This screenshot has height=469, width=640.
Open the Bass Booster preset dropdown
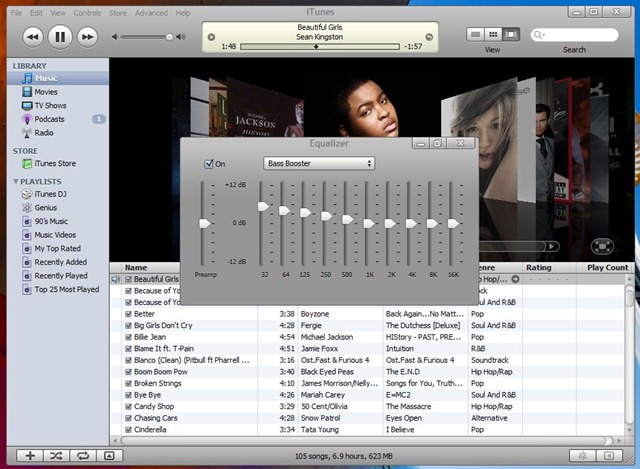(319, 163)
